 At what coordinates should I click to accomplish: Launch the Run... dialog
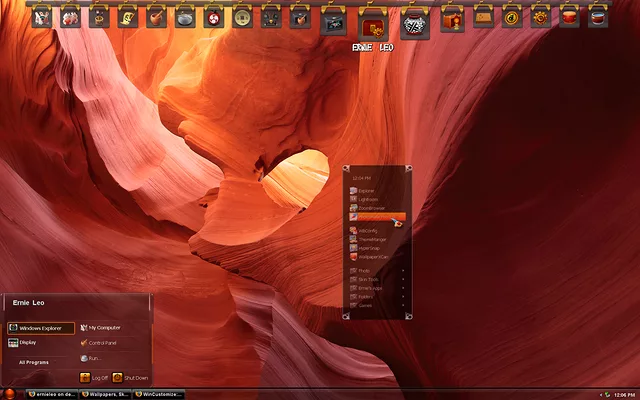pos(92,358)
